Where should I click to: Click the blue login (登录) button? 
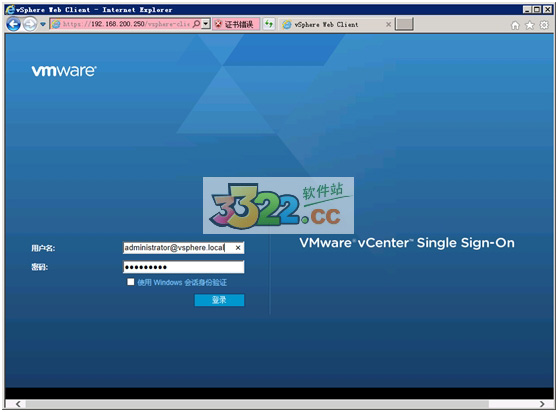[219, 300]
